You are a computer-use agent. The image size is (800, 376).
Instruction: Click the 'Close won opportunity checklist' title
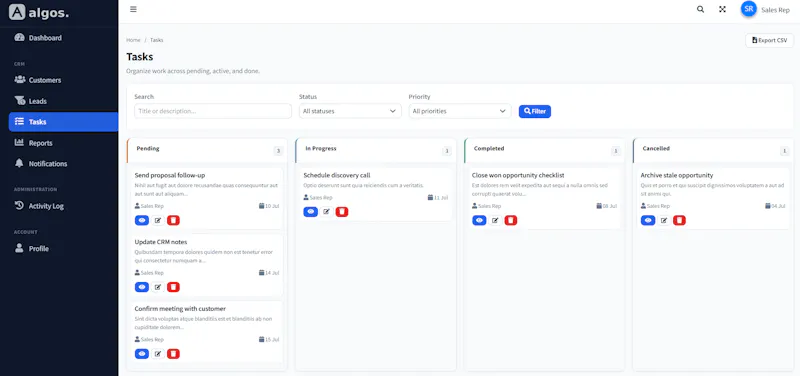[x=518, y=175]
